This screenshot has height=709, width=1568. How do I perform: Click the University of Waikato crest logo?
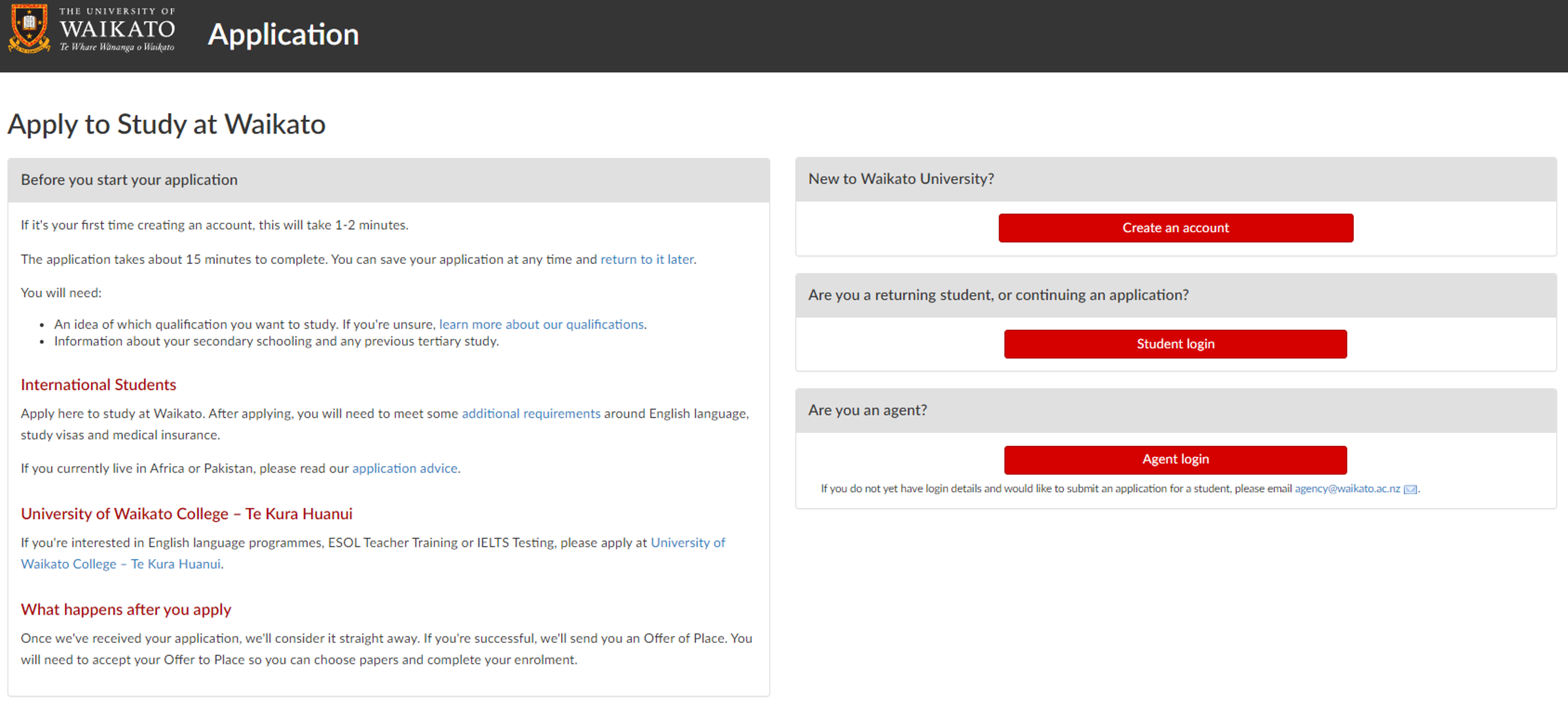click(29, 29)
